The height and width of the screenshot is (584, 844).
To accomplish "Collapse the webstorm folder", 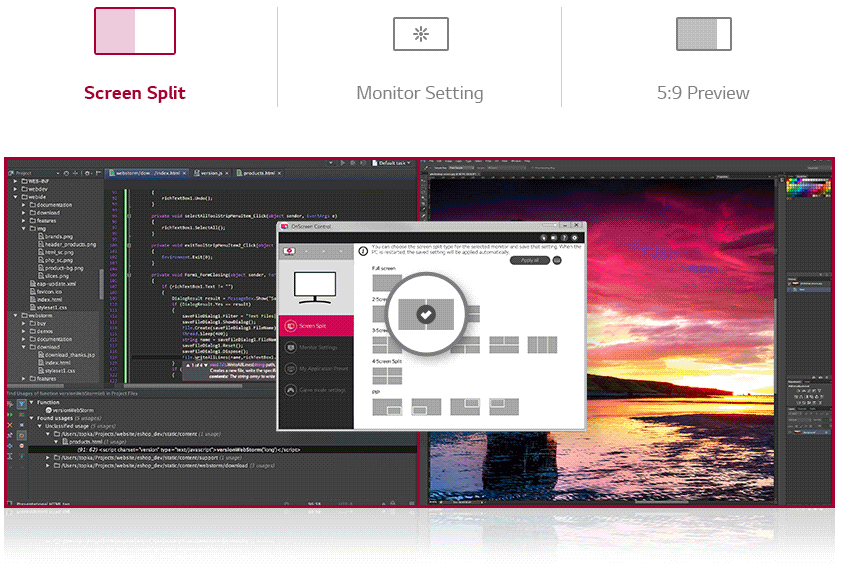I will [15, 315].
